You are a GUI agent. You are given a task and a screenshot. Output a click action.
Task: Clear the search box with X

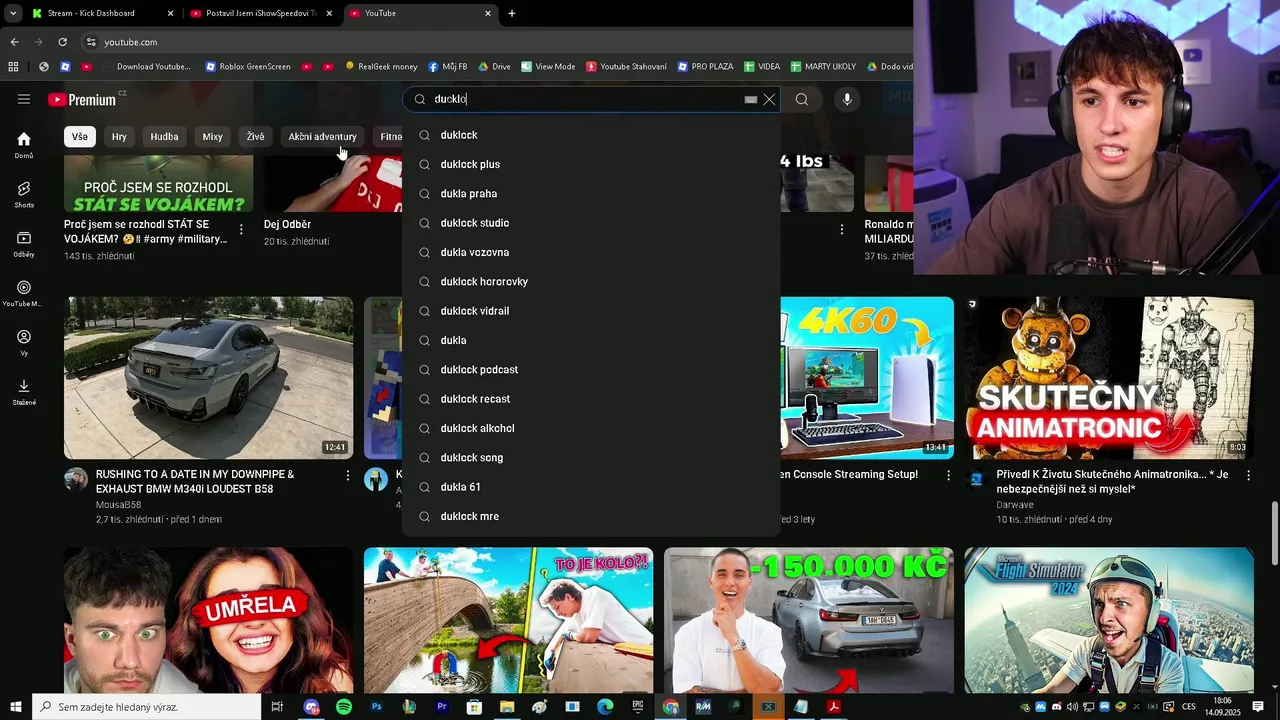point(769,99)
